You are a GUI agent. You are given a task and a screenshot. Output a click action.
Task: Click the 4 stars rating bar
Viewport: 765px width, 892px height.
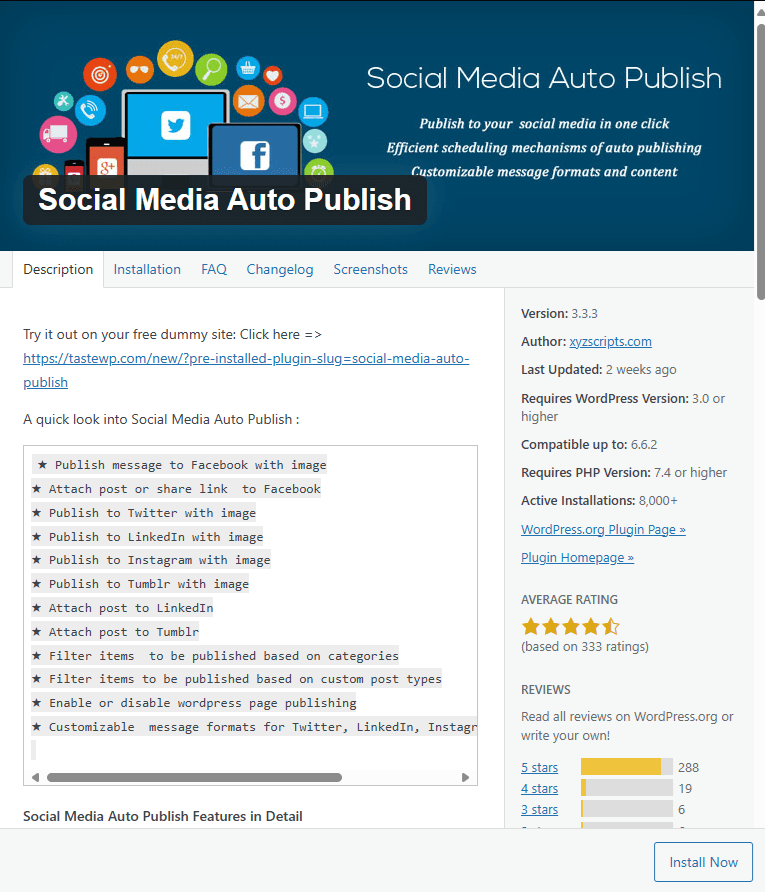click(627, 788)
